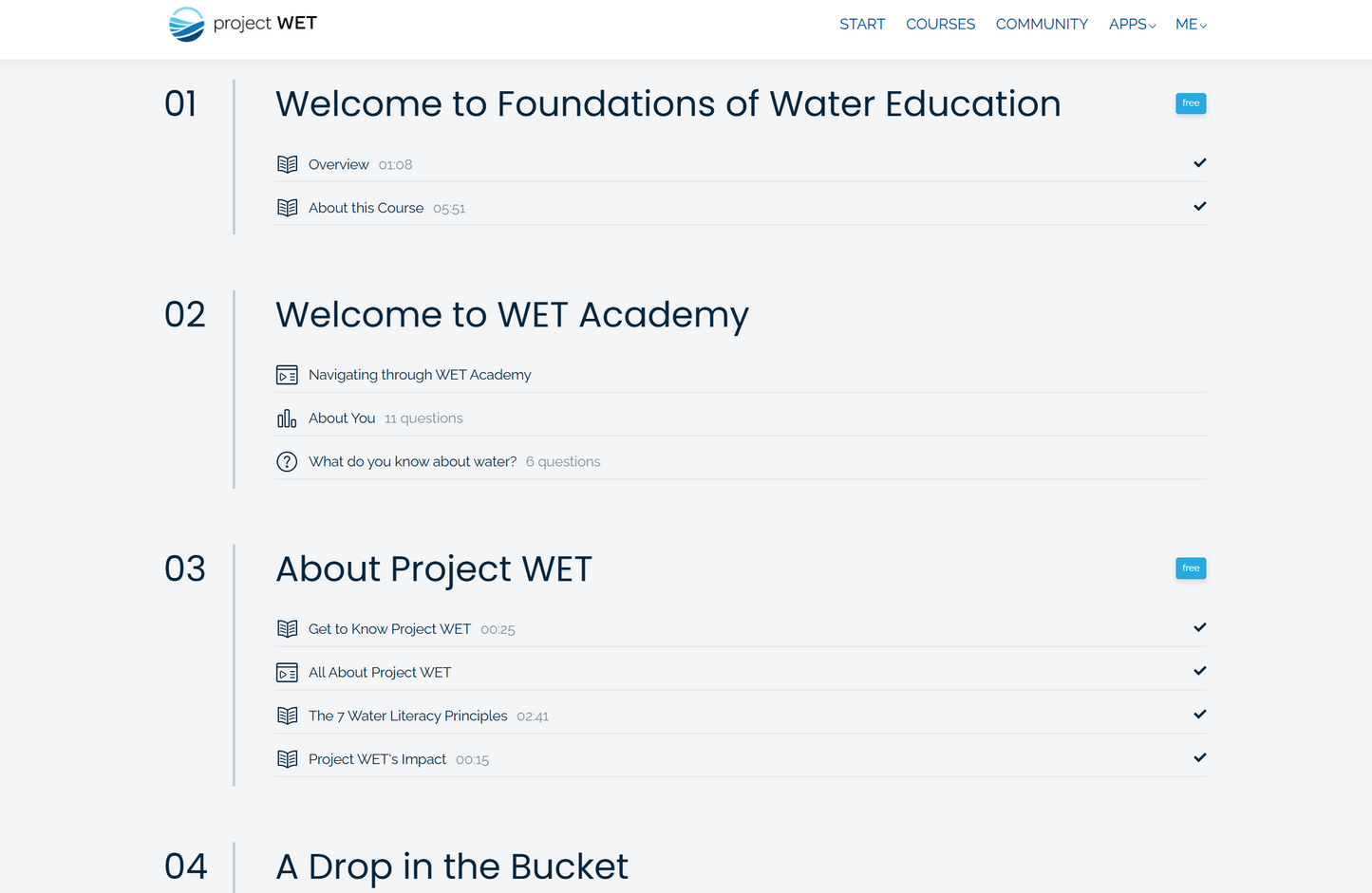Image resolution: width=1372 pixels, height=893 pixels.
Task: Open the What do you know about water quiz
Action: pos(412,460)
